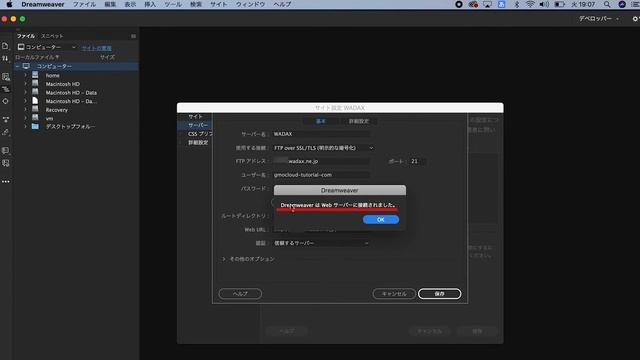Open the デベロッパー workspace dropdown
This screenshot has width=640, height=360.
(598, 19)
